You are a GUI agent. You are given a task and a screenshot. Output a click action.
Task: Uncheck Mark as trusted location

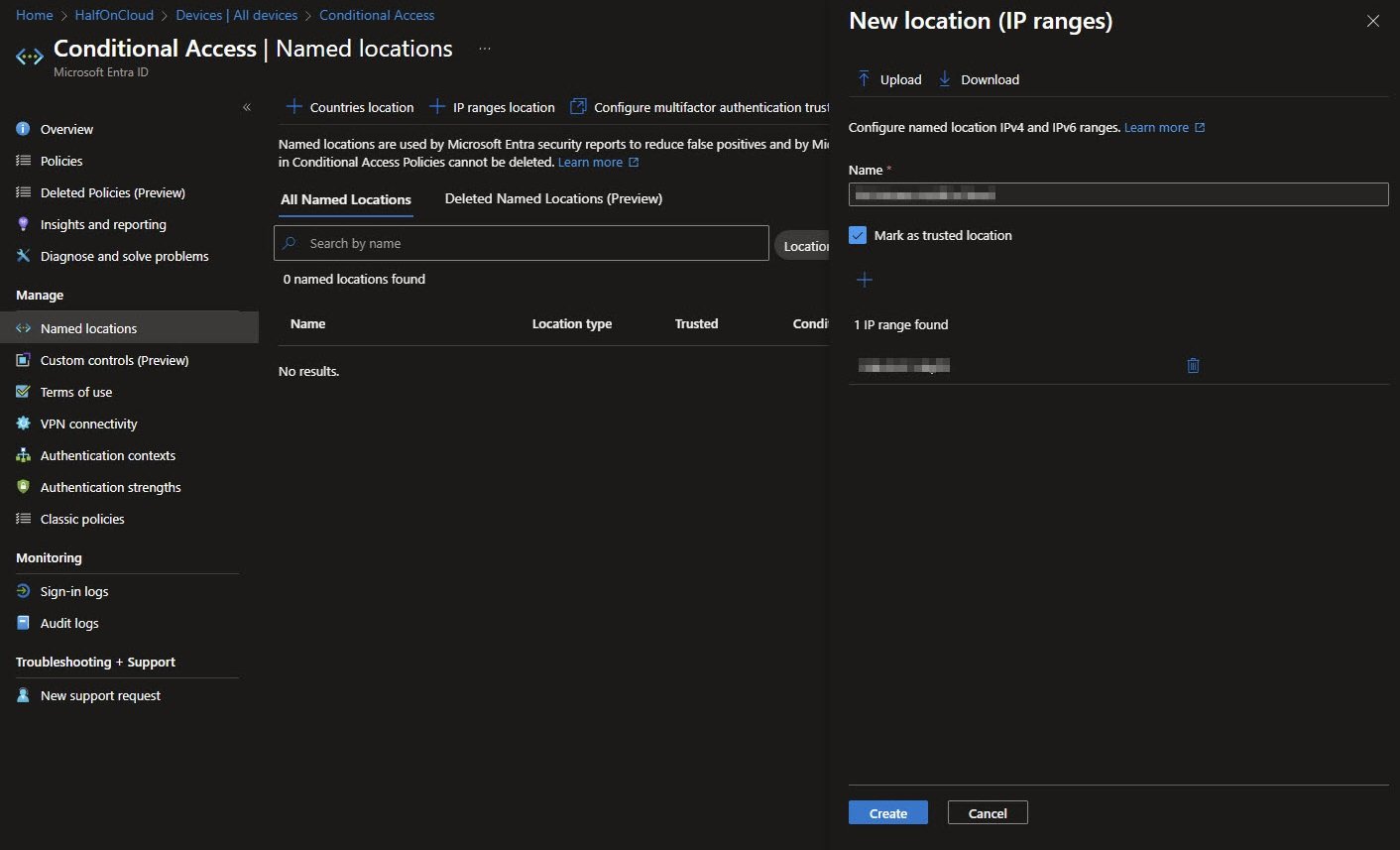(x=858, y=235)
